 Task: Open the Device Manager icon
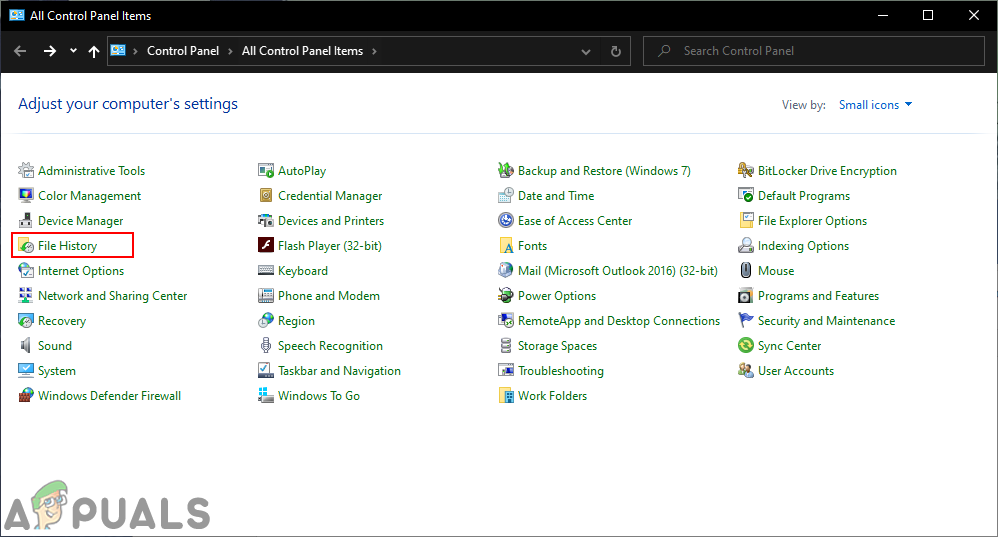(26, 221)
